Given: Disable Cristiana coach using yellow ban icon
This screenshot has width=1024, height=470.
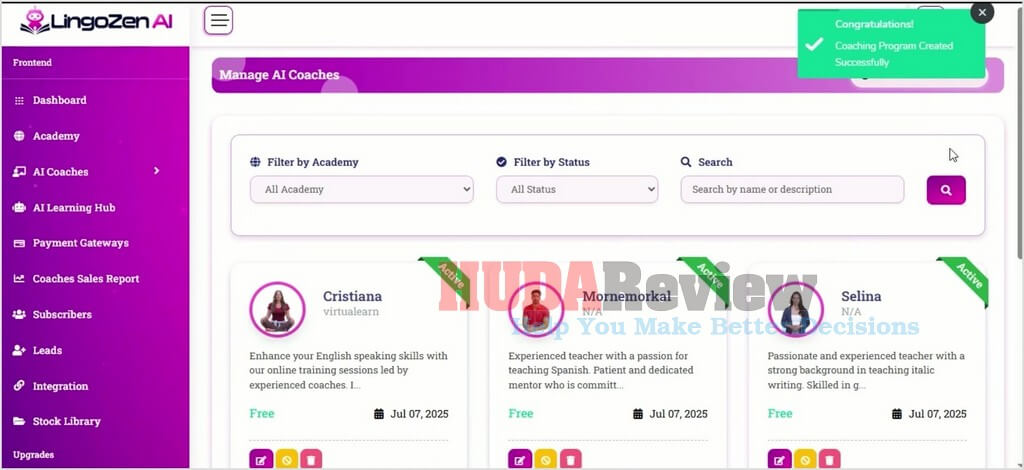Looking at the screenshot, I should (285, 460).
